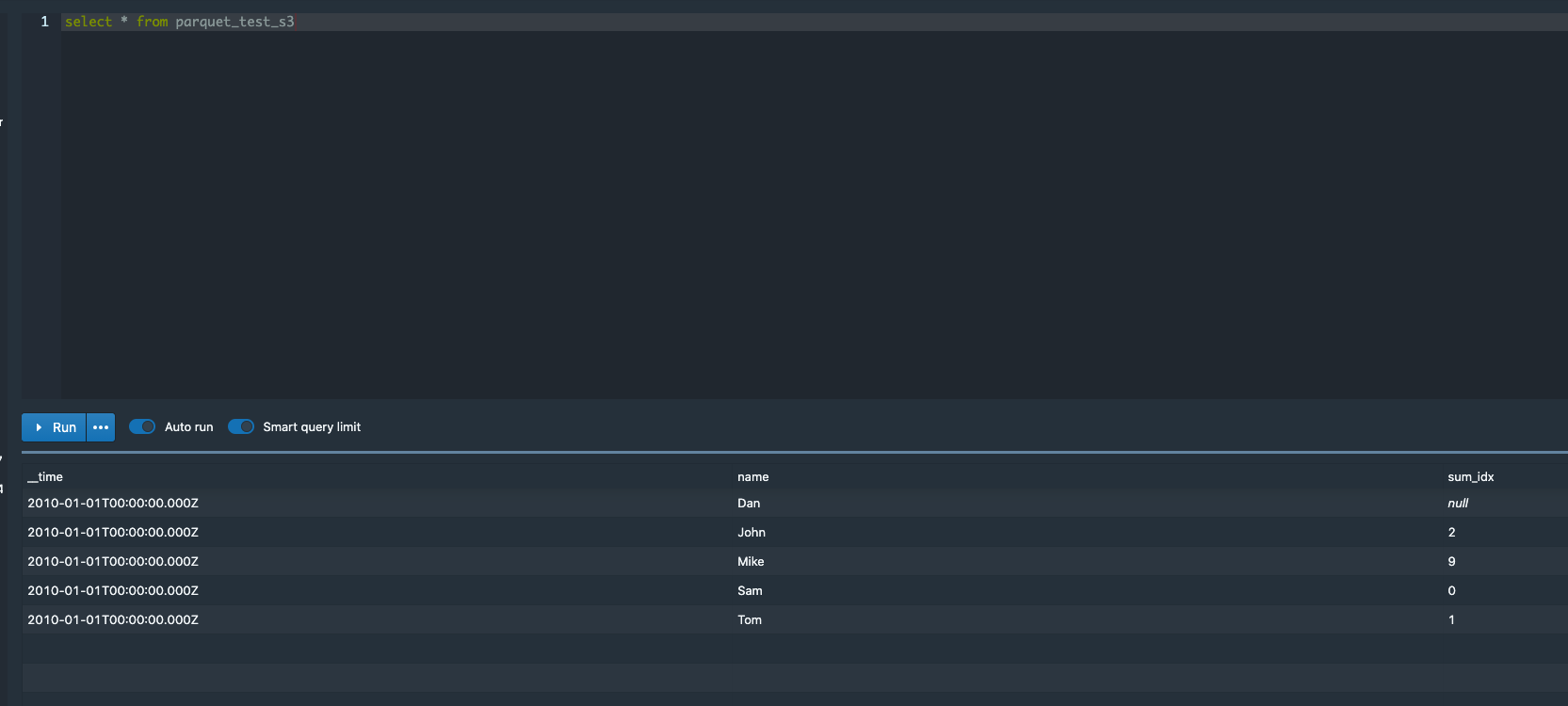This screenshot has width=1568, height=706.
Task: Click sum_idx value 0 in Sam's row
Action: (1451, 591)
